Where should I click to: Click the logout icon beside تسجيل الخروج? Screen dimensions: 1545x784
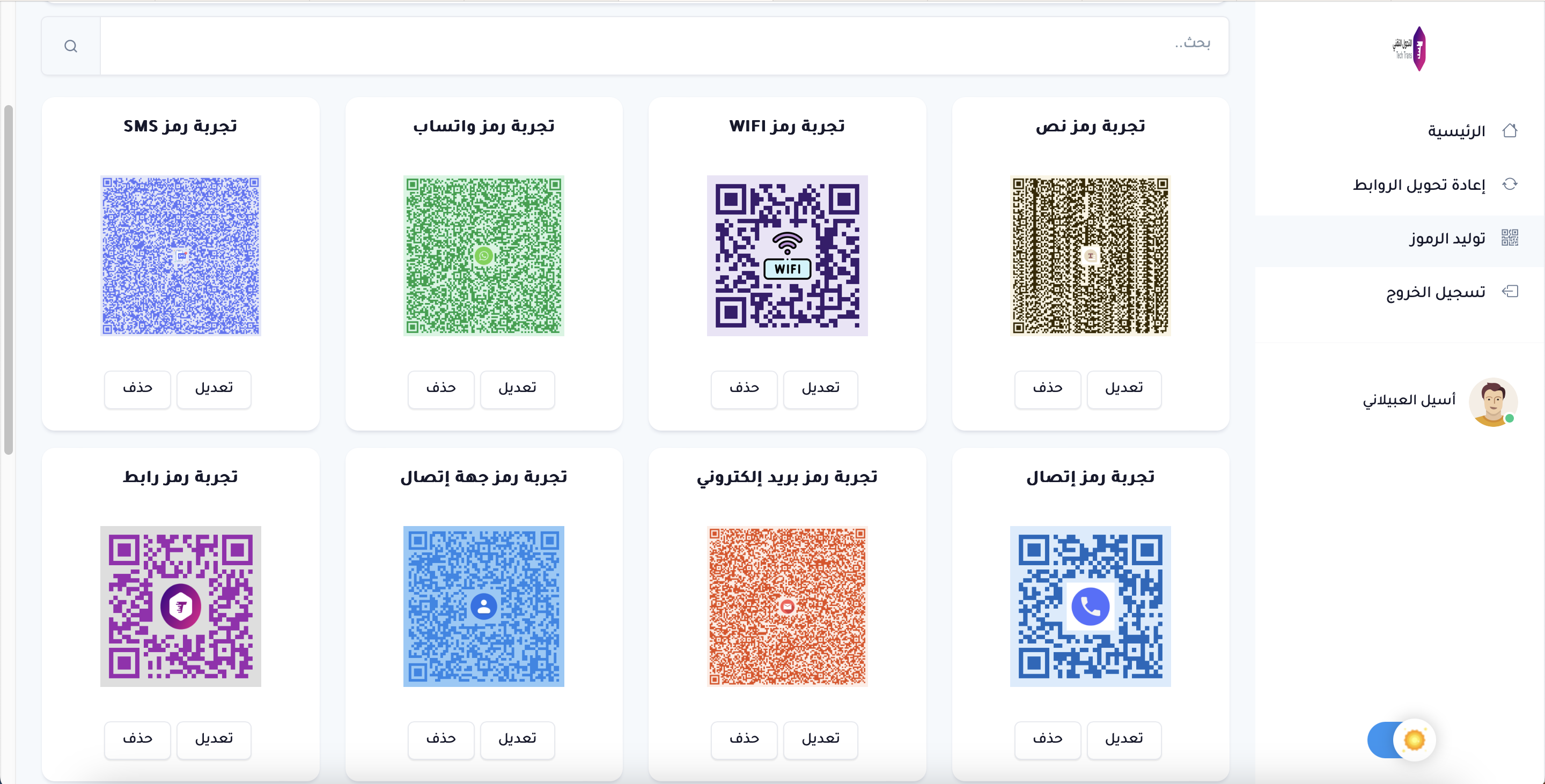(x=1510, y=291)
